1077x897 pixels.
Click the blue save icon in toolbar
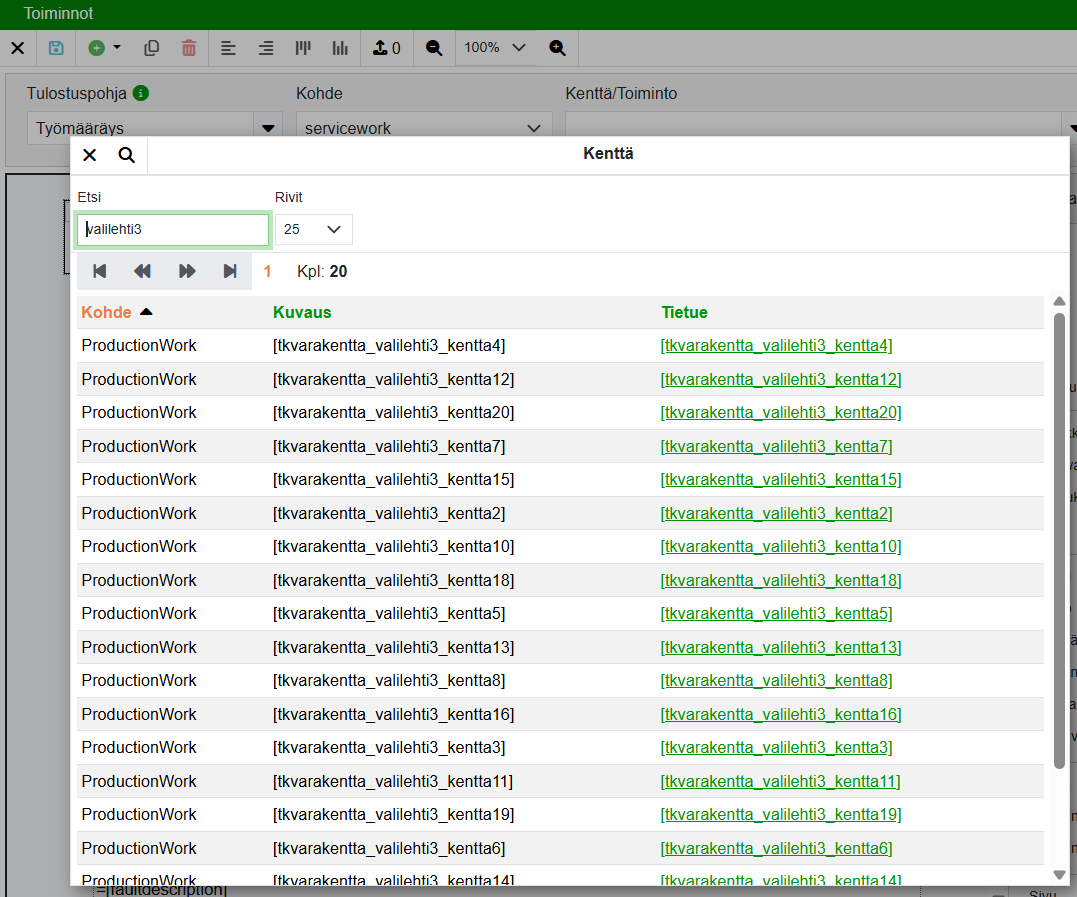(x=56, y=48)
